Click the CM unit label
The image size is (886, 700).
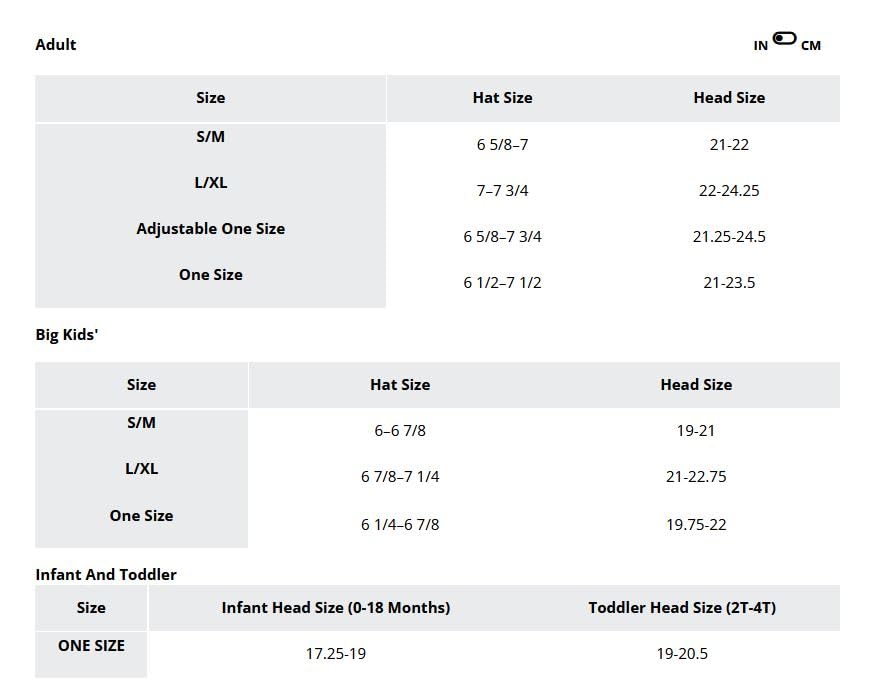811,46
